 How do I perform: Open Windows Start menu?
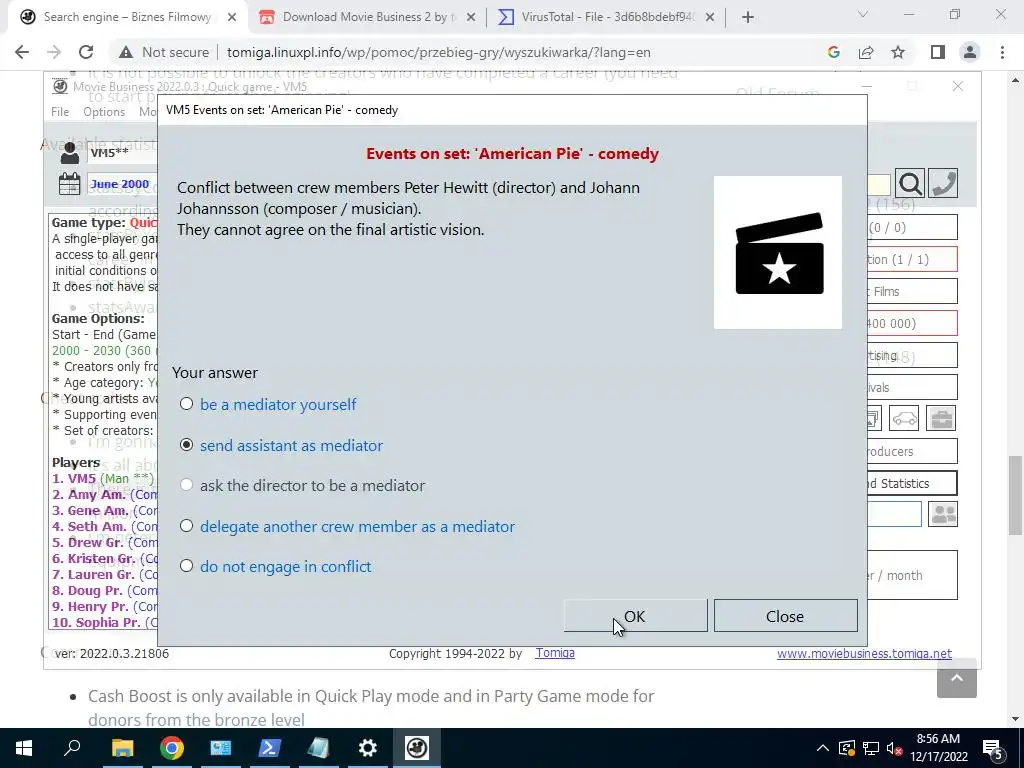pyautogui.click(x=24, y=748)
